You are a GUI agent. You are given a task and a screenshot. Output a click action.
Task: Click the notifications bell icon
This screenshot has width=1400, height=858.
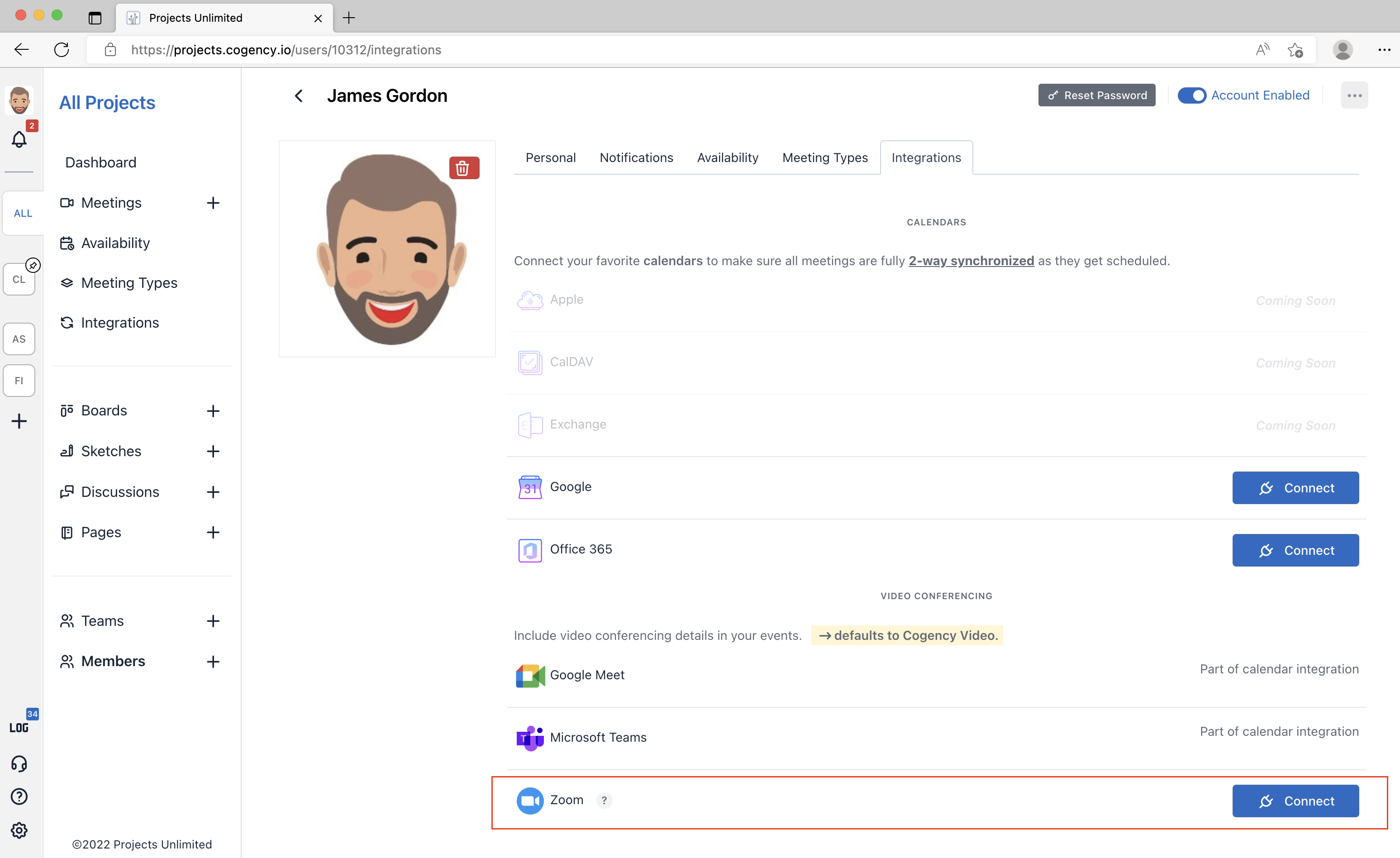click(19, 138)
